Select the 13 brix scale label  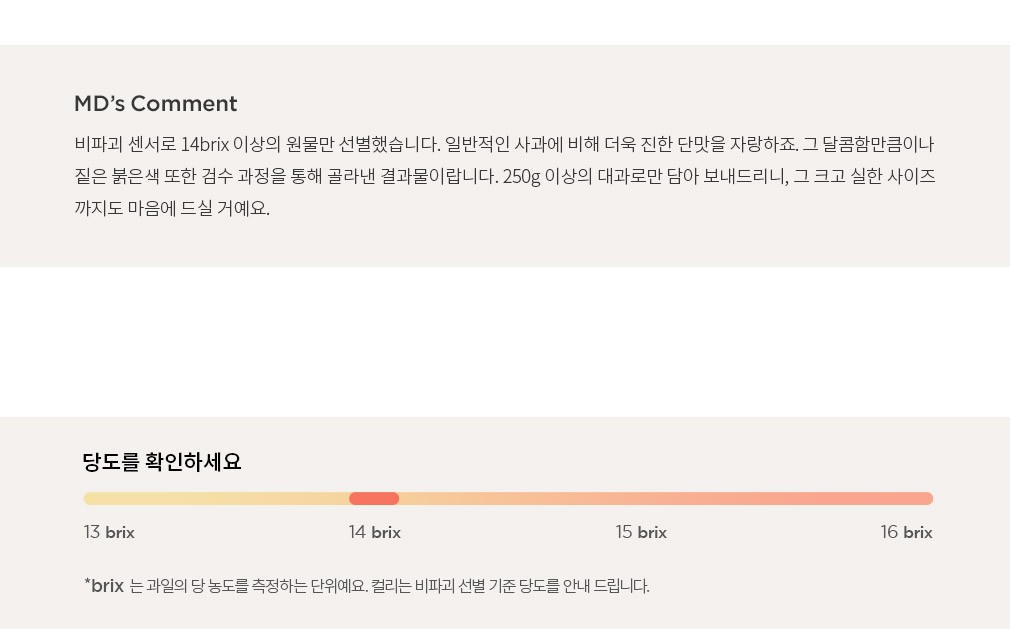tap(109, 532)
